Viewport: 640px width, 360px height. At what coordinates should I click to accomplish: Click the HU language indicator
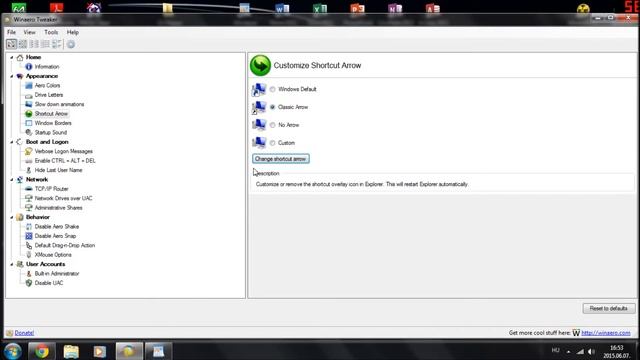click(x=556, y=350)
